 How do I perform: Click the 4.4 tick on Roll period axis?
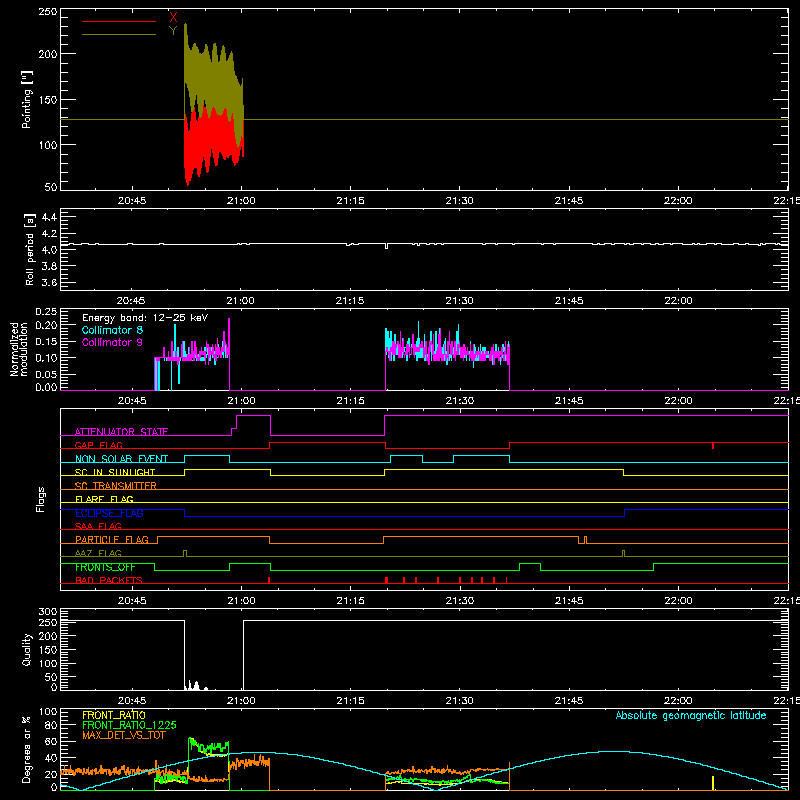(x=49, y=217)
